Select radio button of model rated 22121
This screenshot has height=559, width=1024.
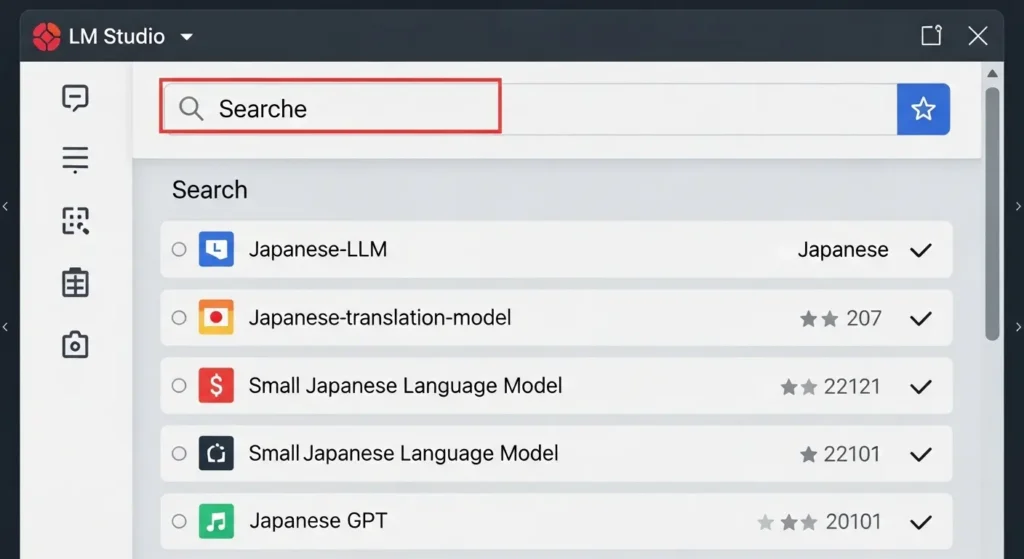click(x=179, y=385)
